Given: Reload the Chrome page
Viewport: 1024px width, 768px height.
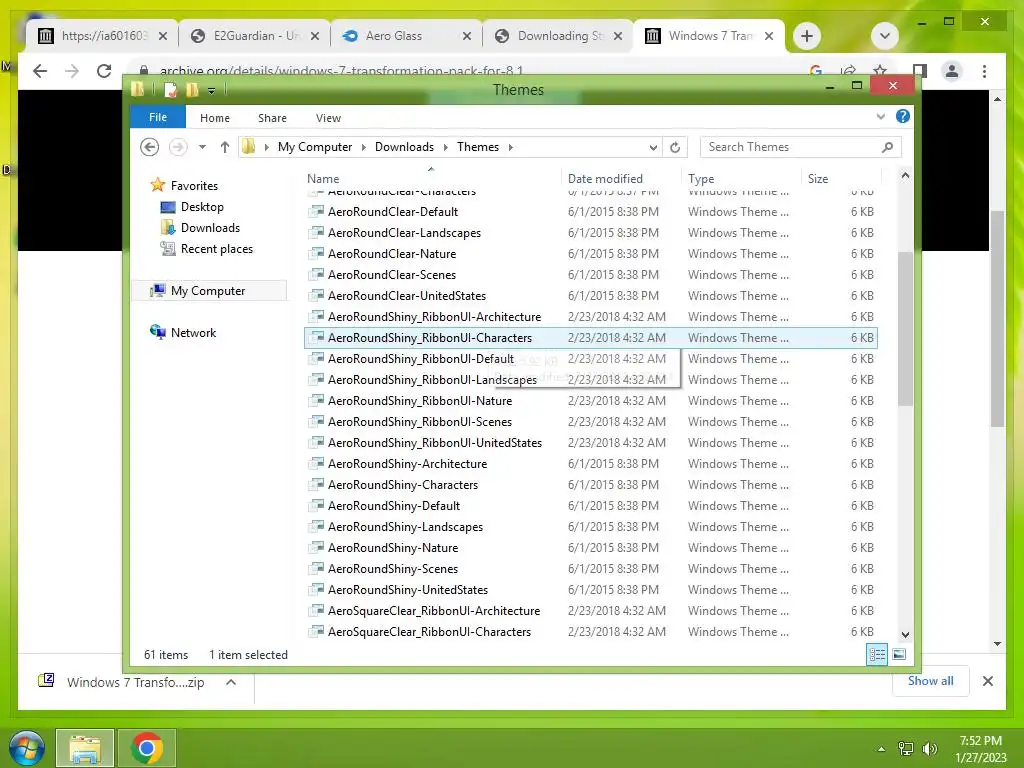Looking at the screenshot, I should [x=104, y=71].
